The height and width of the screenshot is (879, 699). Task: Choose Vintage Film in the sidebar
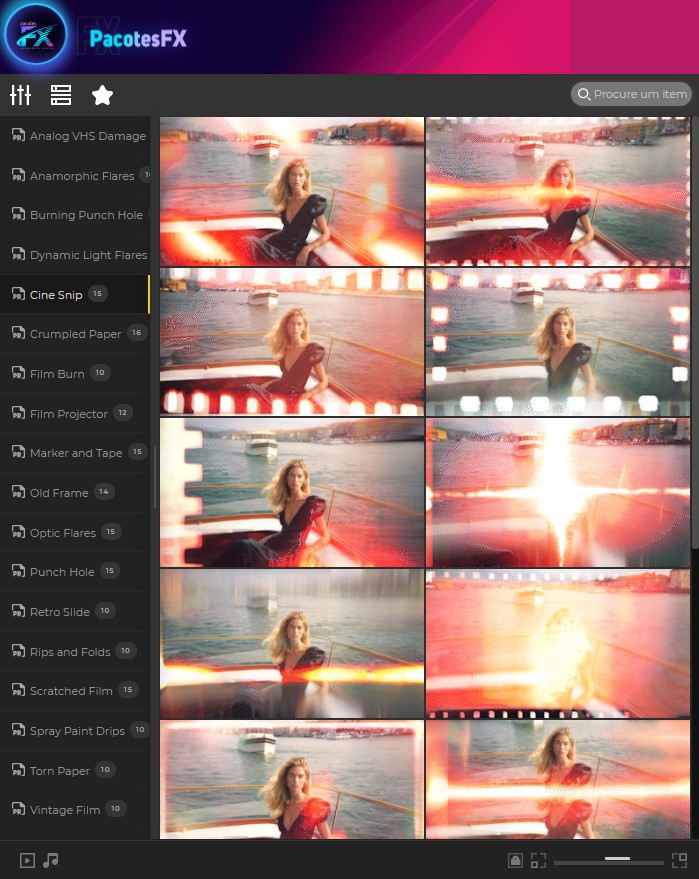pyautogui.click(x=64, y=810)
